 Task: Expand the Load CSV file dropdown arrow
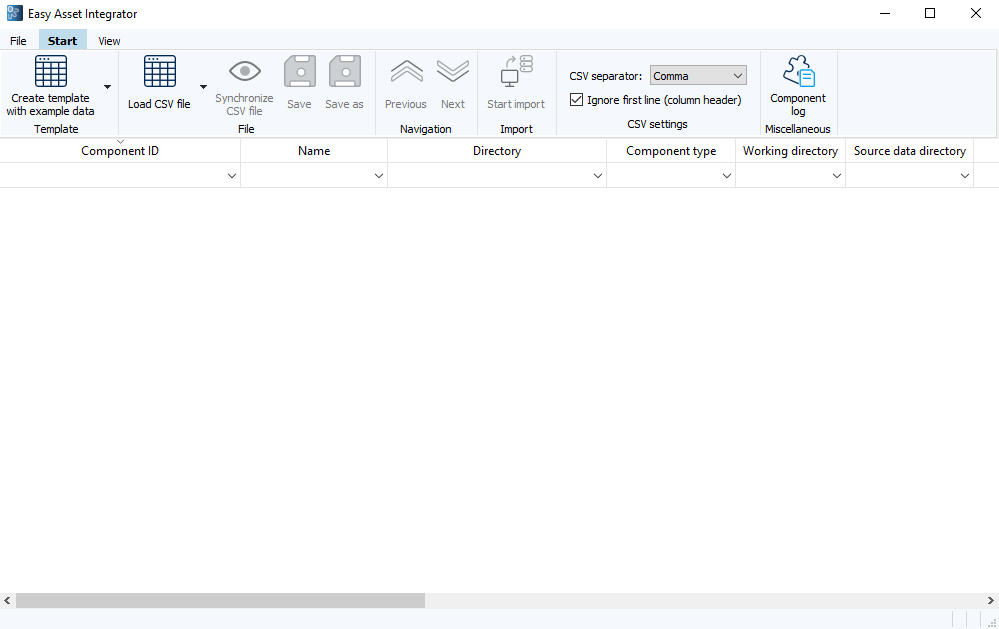205,88
